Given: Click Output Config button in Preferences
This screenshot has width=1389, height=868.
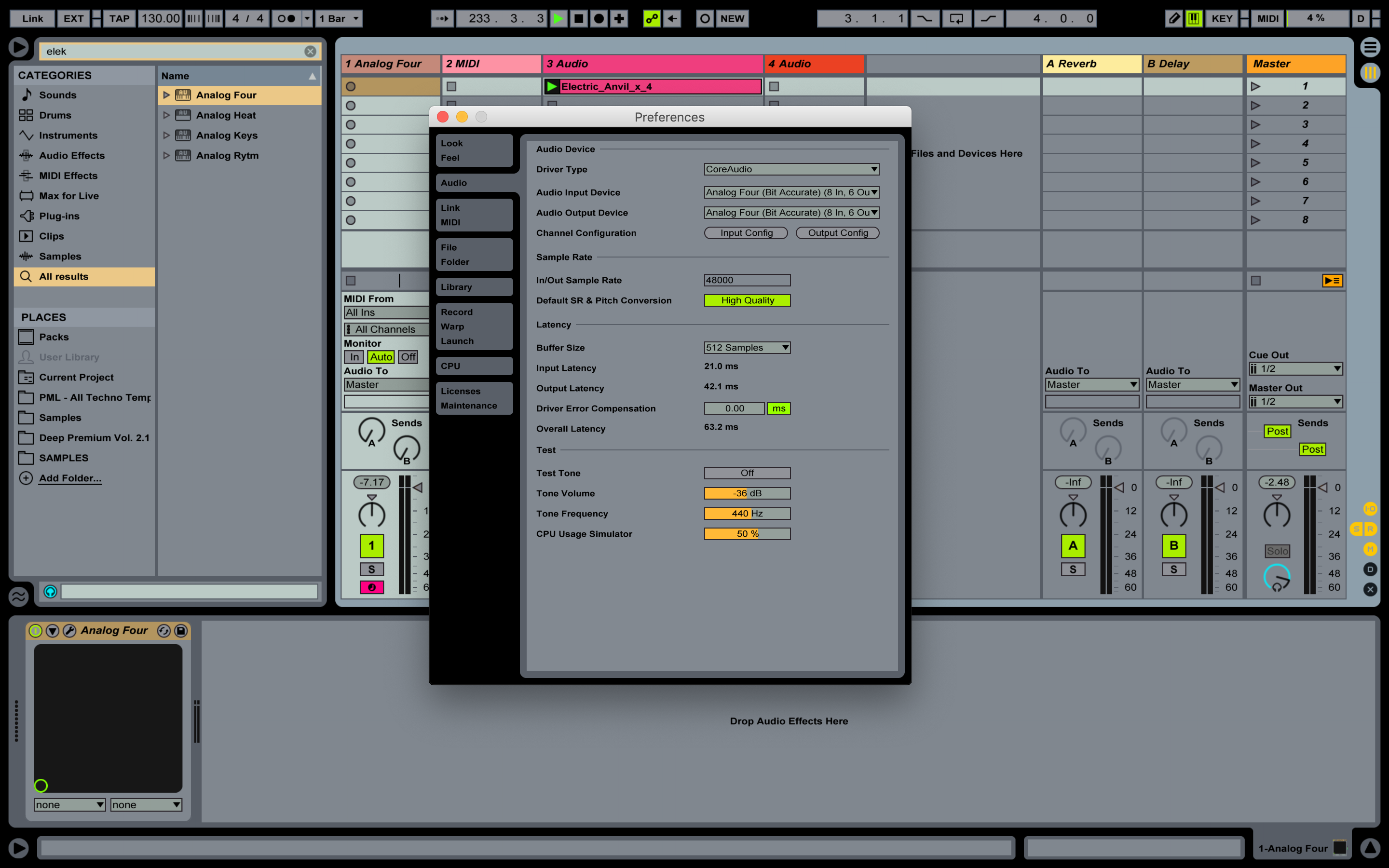Looking at the screenshot, I should 839,232.
